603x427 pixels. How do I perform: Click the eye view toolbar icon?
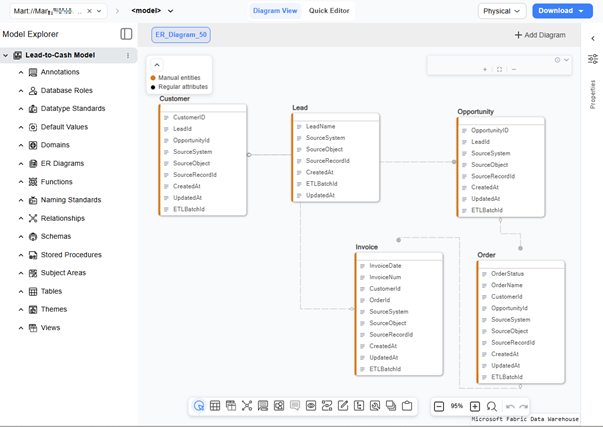click(x=311, y=406)
